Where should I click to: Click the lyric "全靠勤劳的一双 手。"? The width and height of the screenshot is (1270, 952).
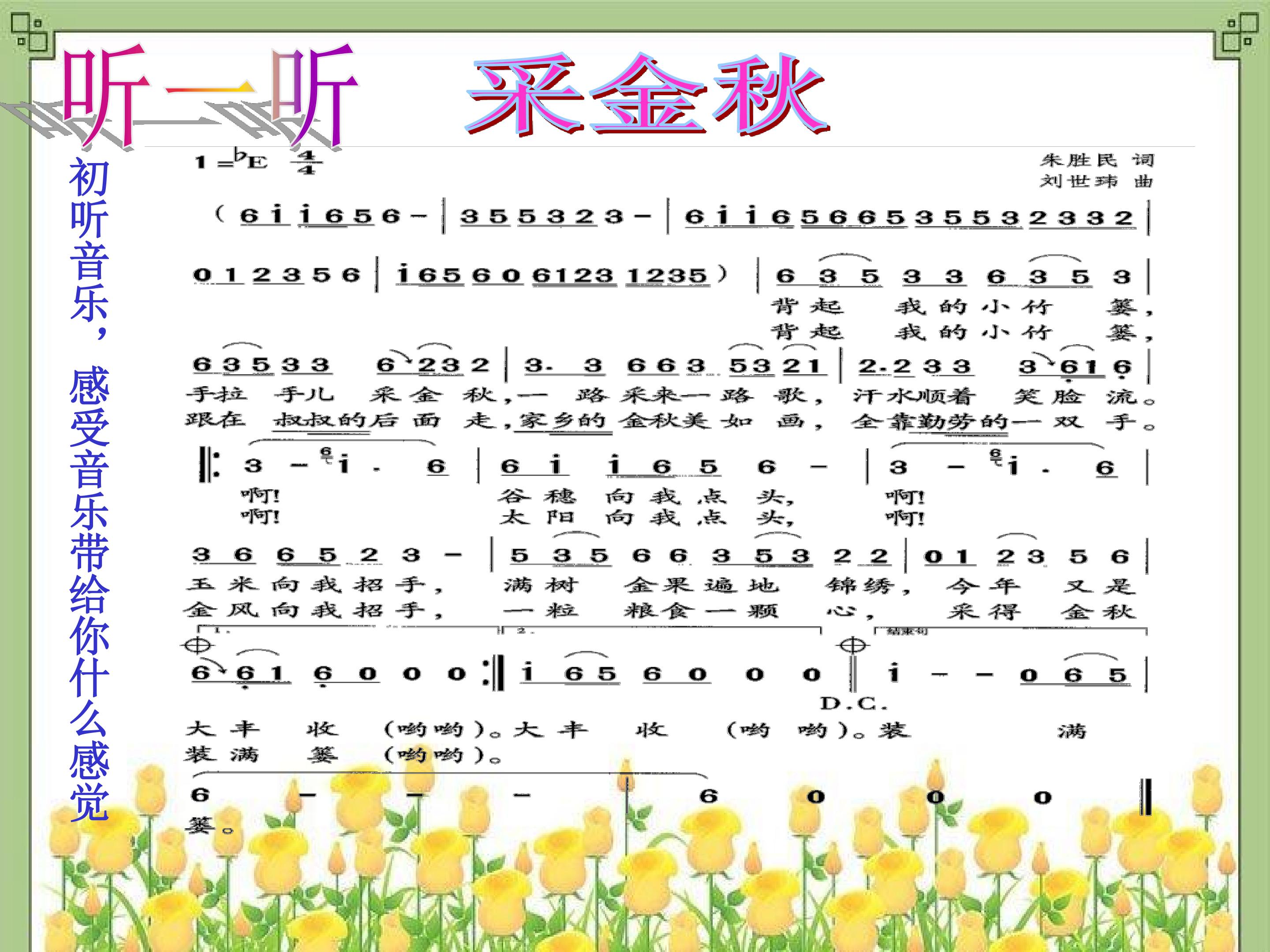(1004, 422)
